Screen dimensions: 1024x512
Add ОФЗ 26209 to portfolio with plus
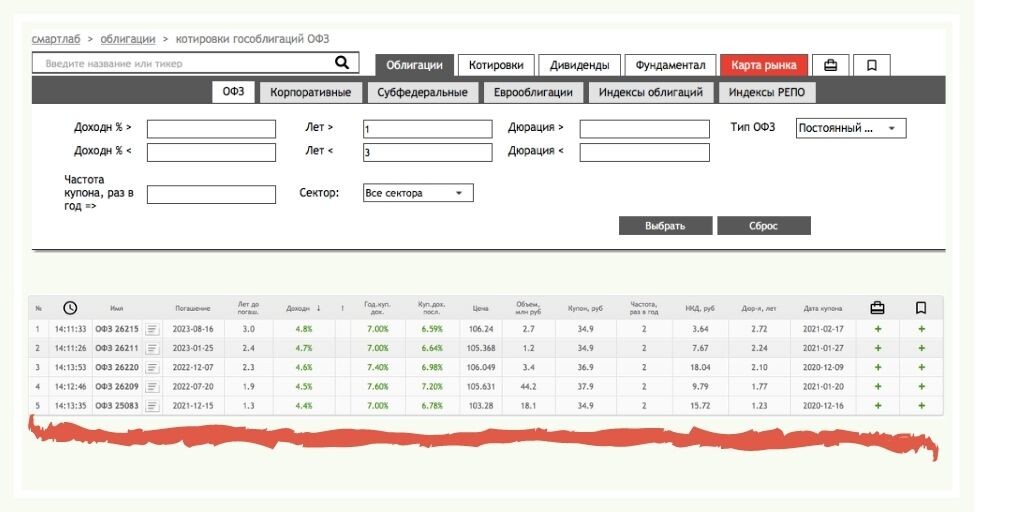click(x=878, y=387)
